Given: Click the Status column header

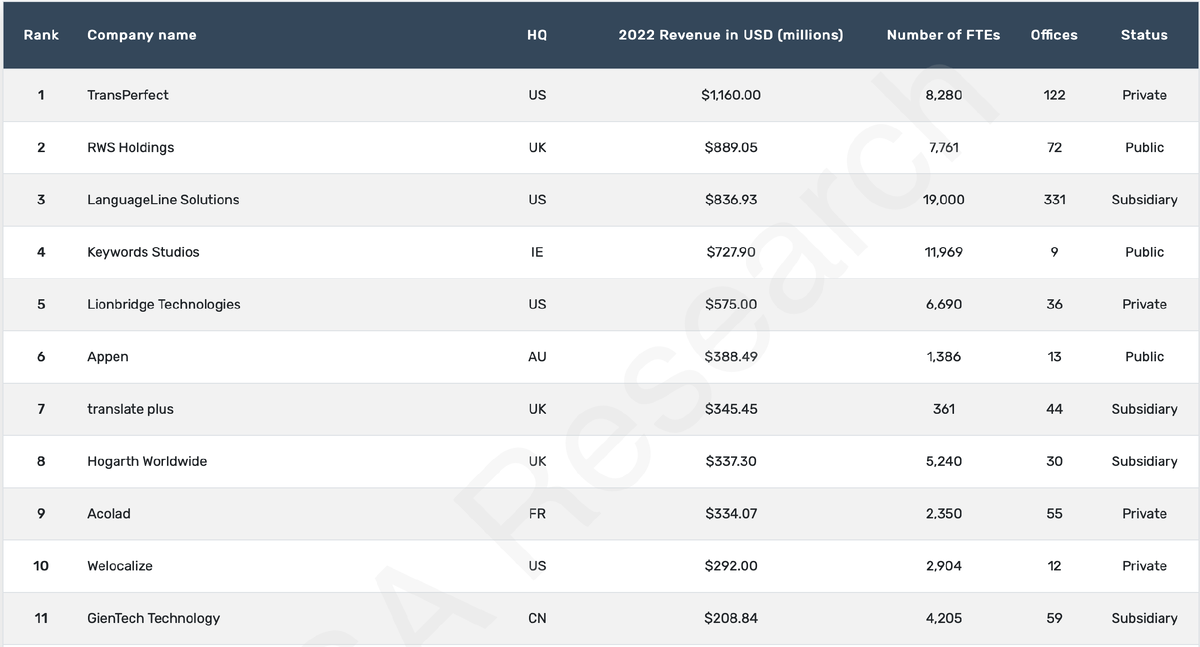Looking at the screenshot, I should pyautogui.click(x=1144, y=35).
